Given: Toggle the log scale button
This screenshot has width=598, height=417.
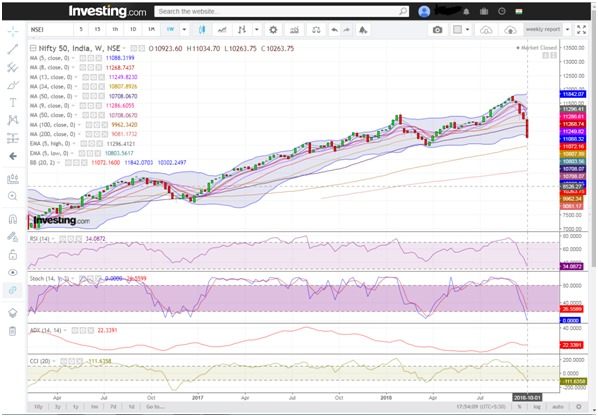Looking at the screenshot, I should coord(537,407).
